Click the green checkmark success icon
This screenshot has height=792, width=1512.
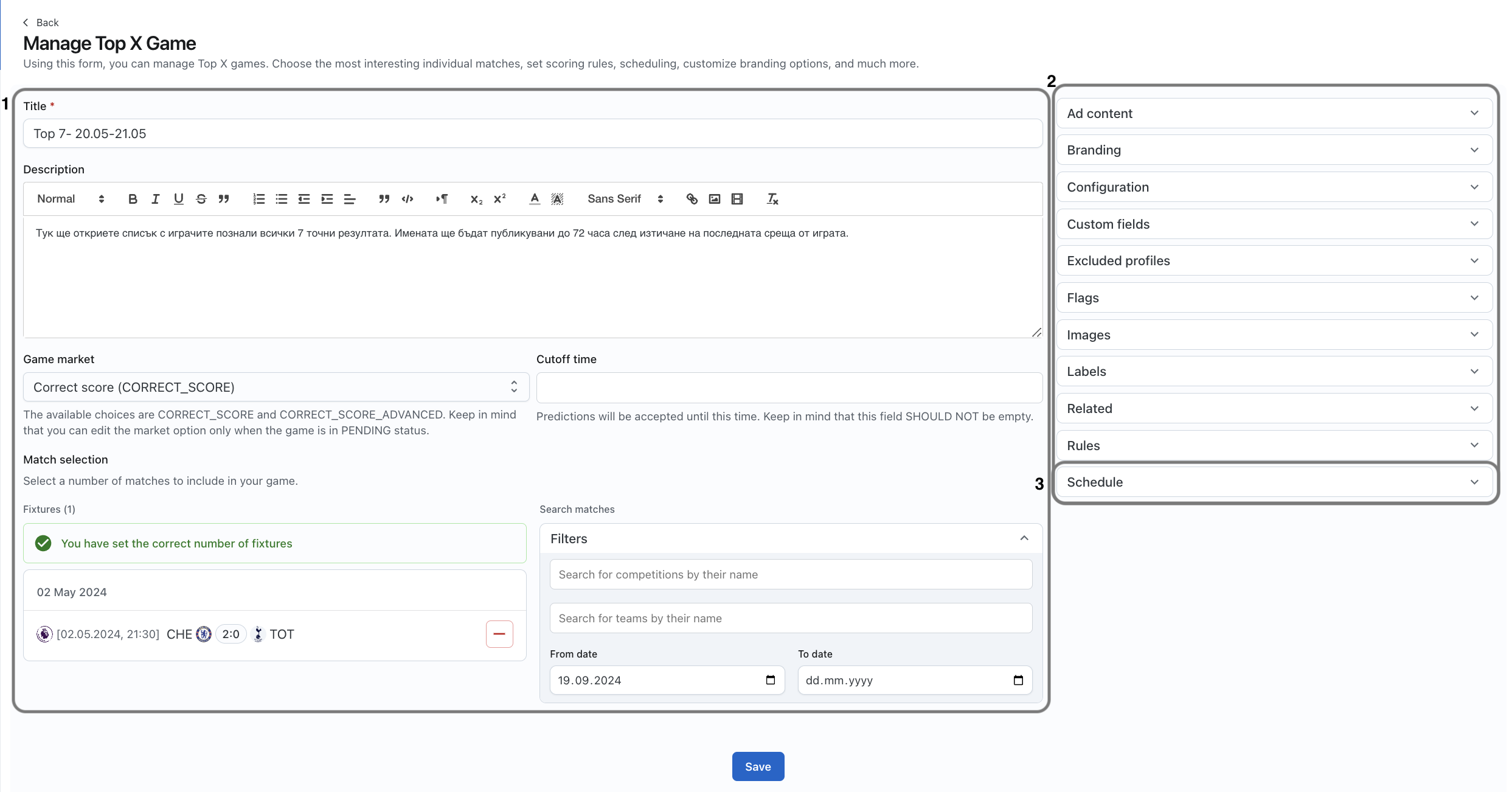coord(43,543)
